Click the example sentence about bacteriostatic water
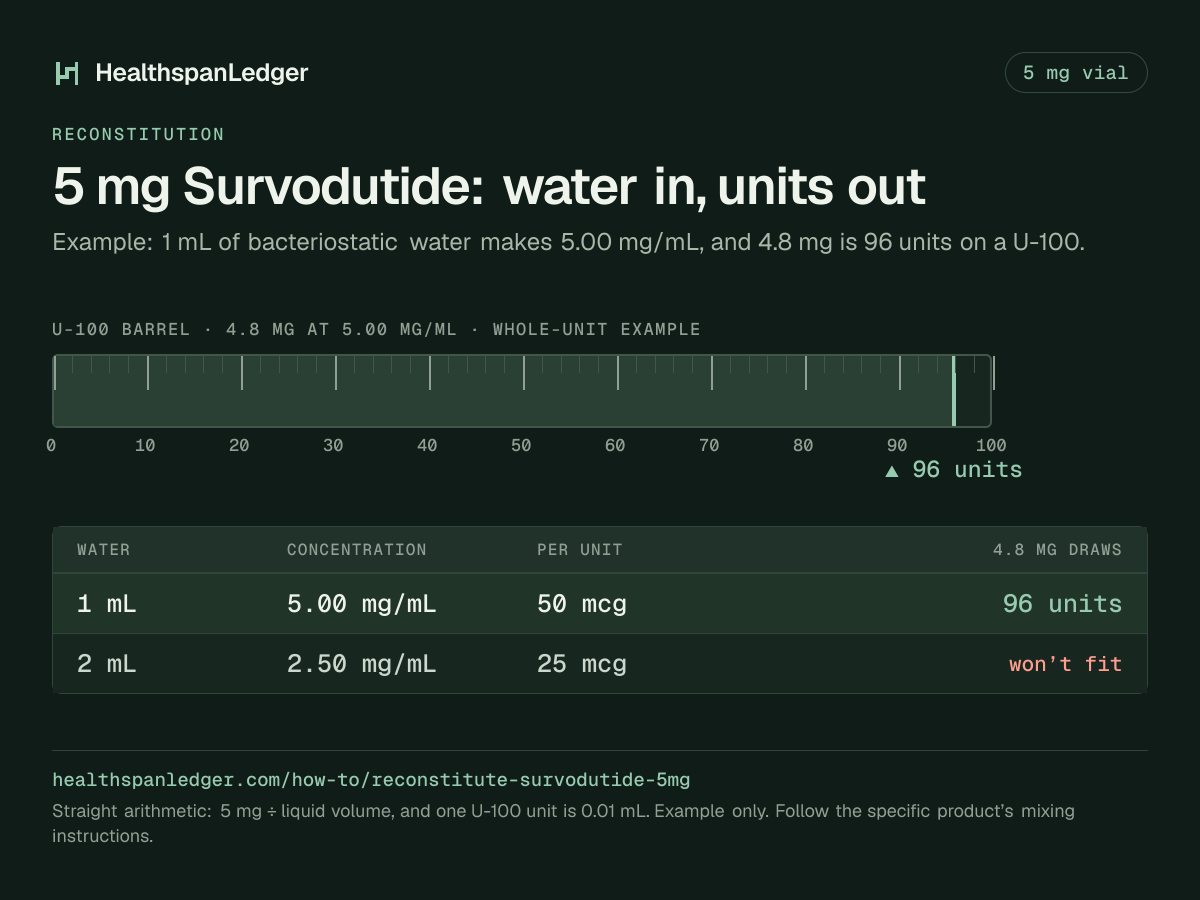Viewport: 1200px width, 900px height. 568,243
